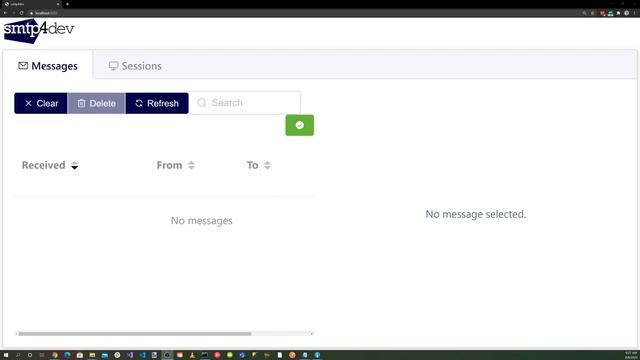Click the right arrow of message list scrollbar
This screenshot has height=360, width=640.
312,334
